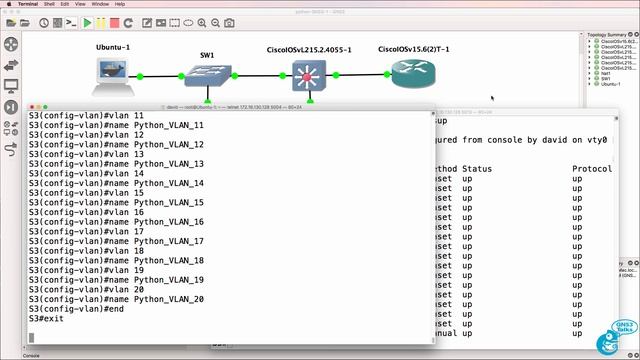The width and height of the screenshot is (640, 360).
Task: Open the snapshot manager clock icon
Action: pyautogui.click(x=44, y=23)
